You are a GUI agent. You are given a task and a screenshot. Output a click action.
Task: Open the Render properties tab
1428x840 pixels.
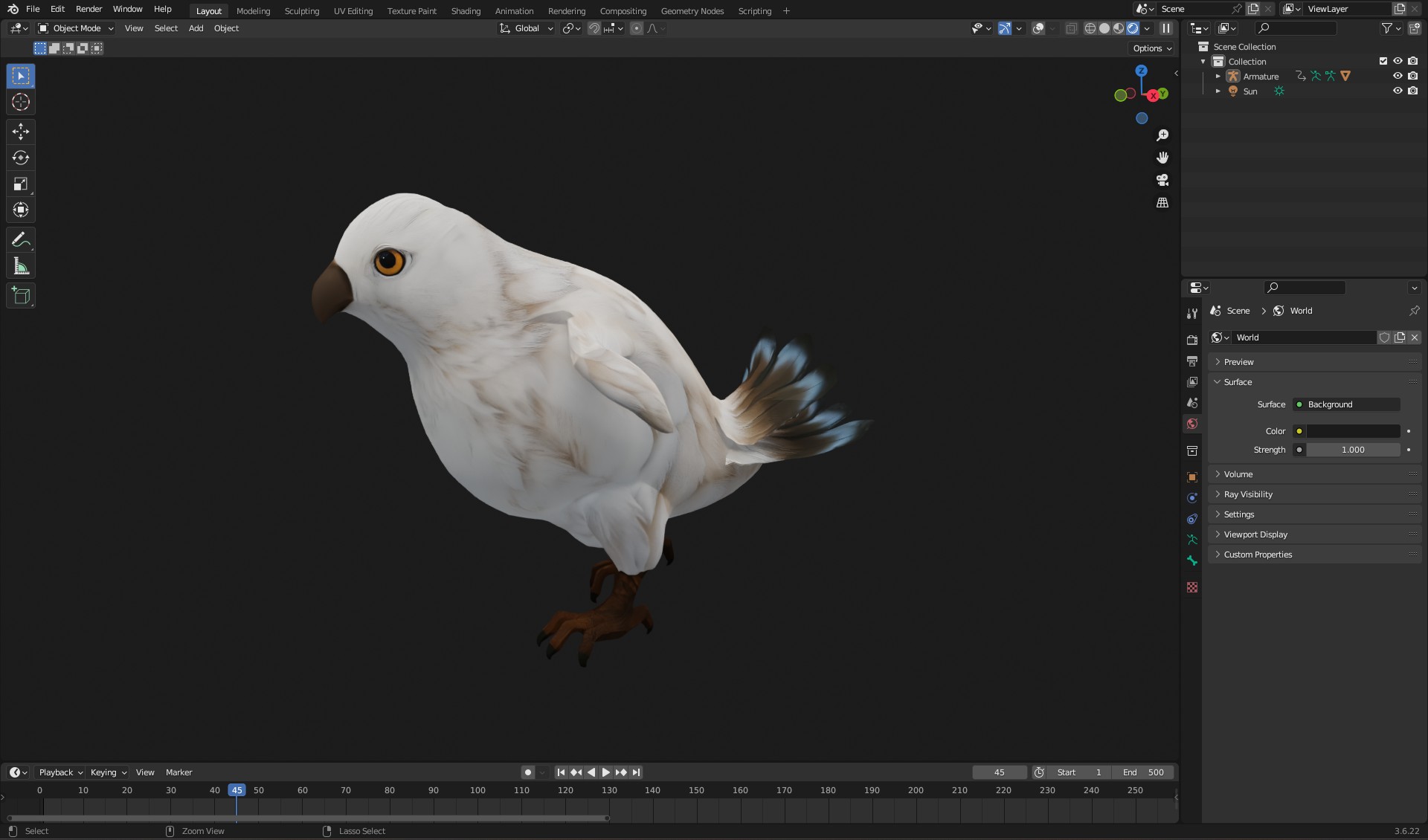[x=1192, y=340]
